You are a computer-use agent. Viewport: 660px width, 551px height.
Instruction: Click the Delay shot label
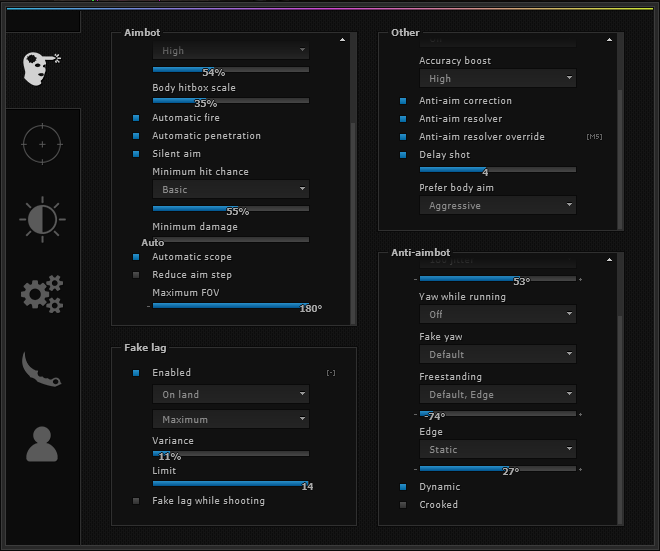tap(444, 155)
